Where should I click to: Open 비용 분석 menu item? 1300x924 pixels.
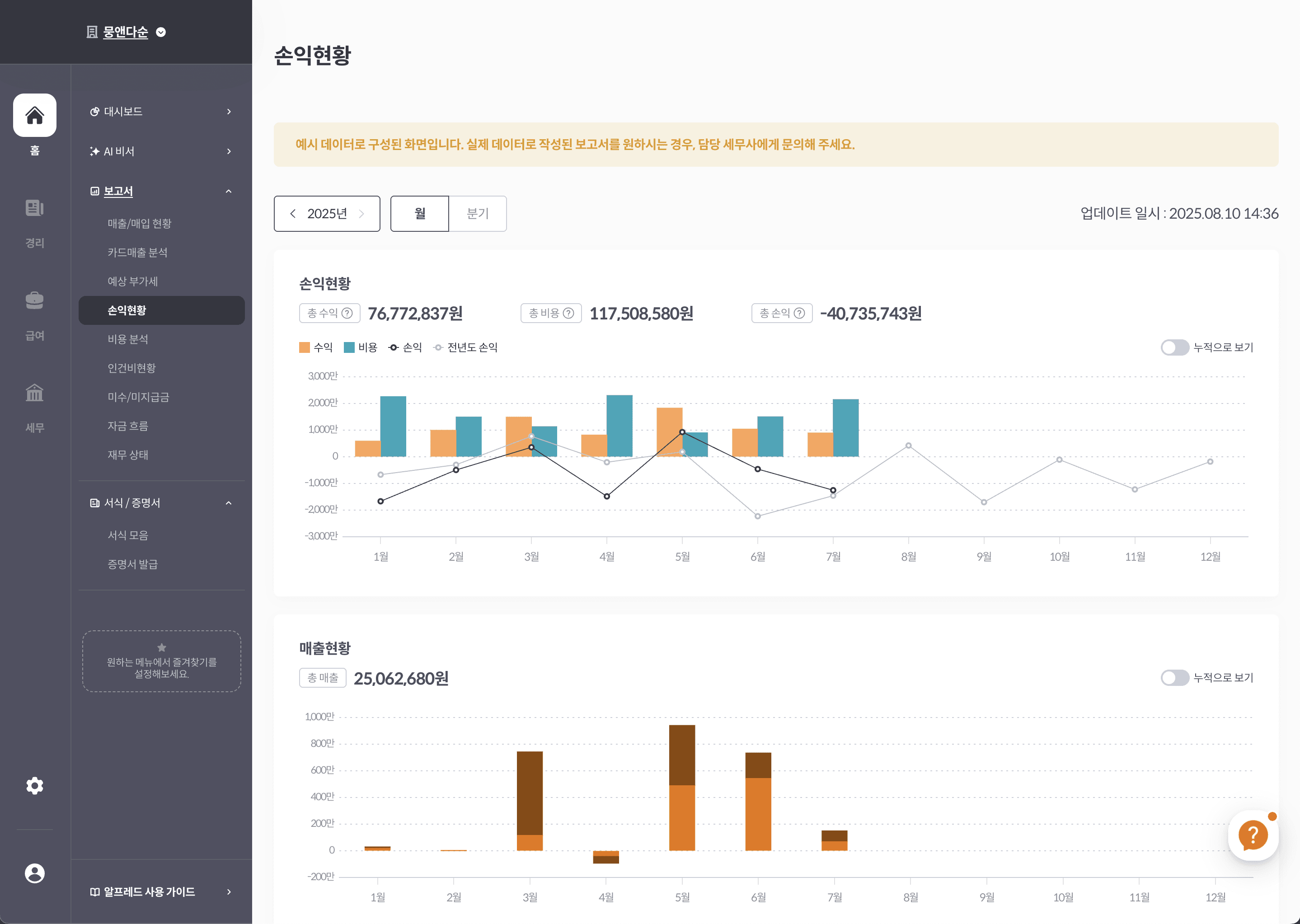(x=128, y=339)
